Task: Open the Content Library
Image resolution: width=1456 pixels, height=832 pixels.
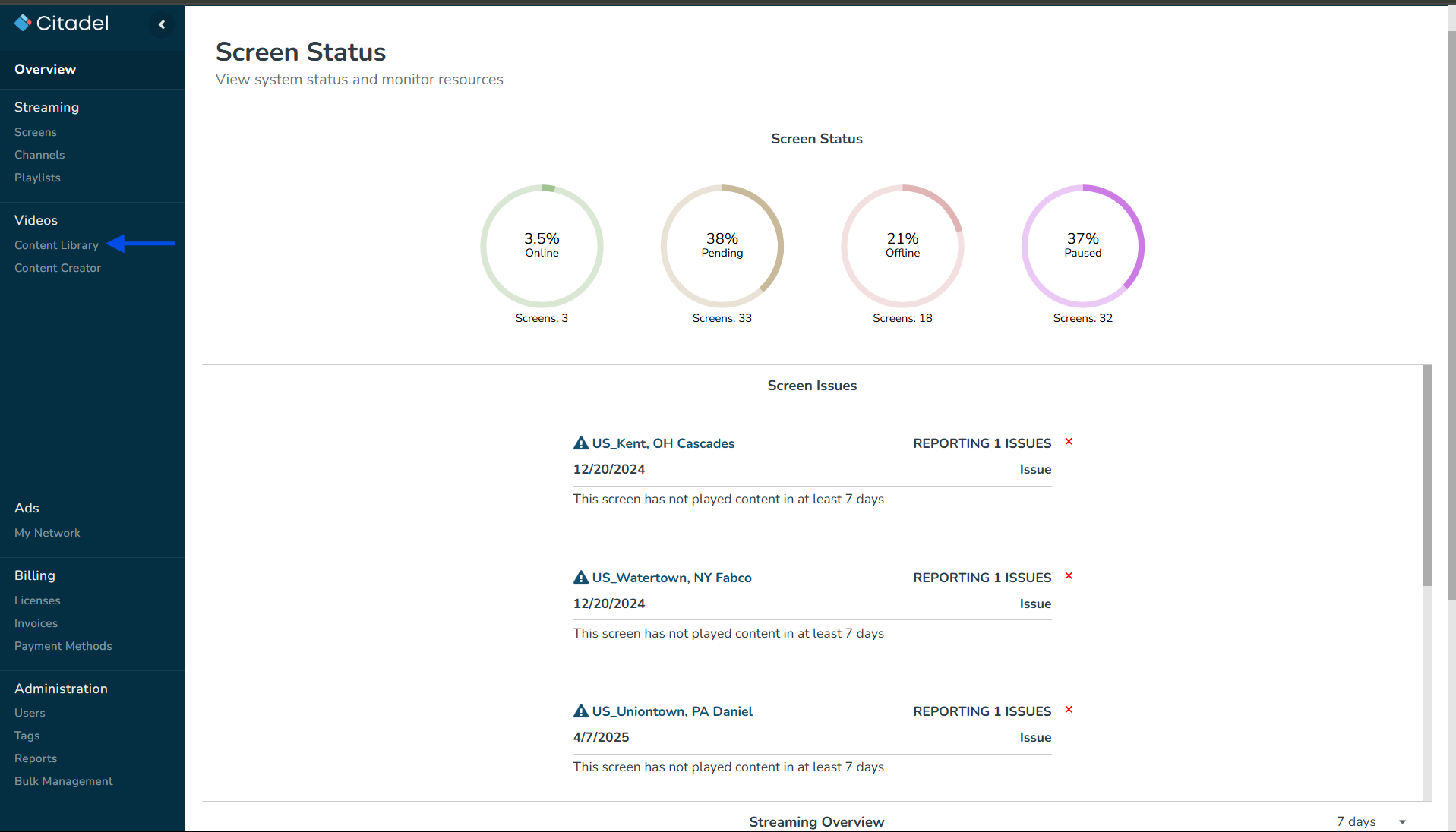Action: pos(56,245)
